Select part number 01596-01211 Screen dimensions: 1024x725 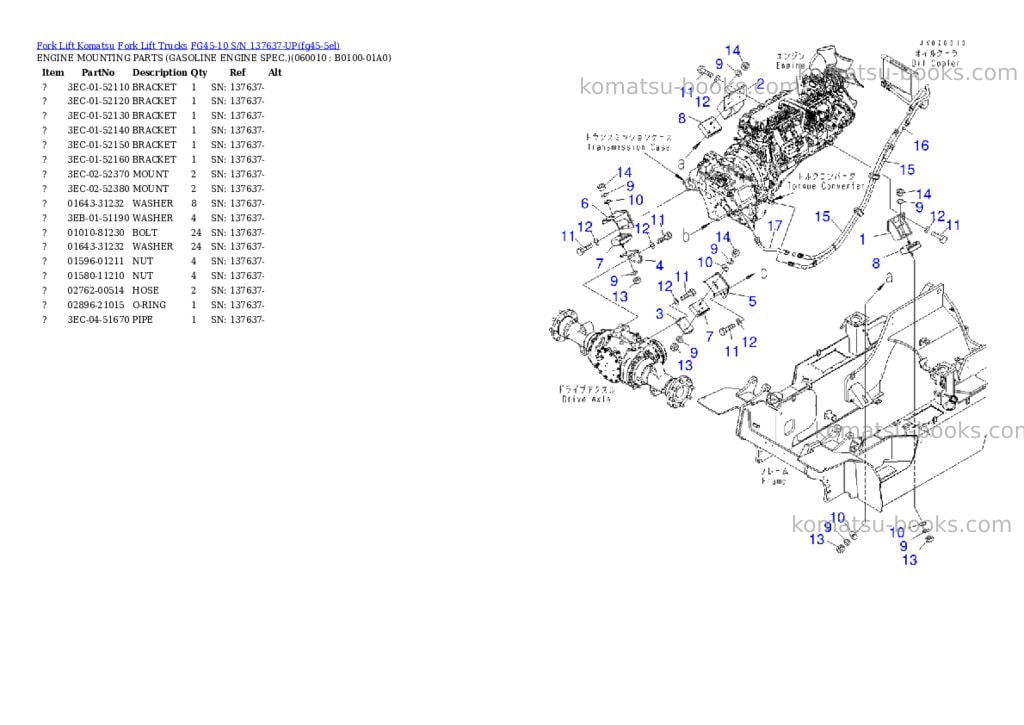pos(95,261)
